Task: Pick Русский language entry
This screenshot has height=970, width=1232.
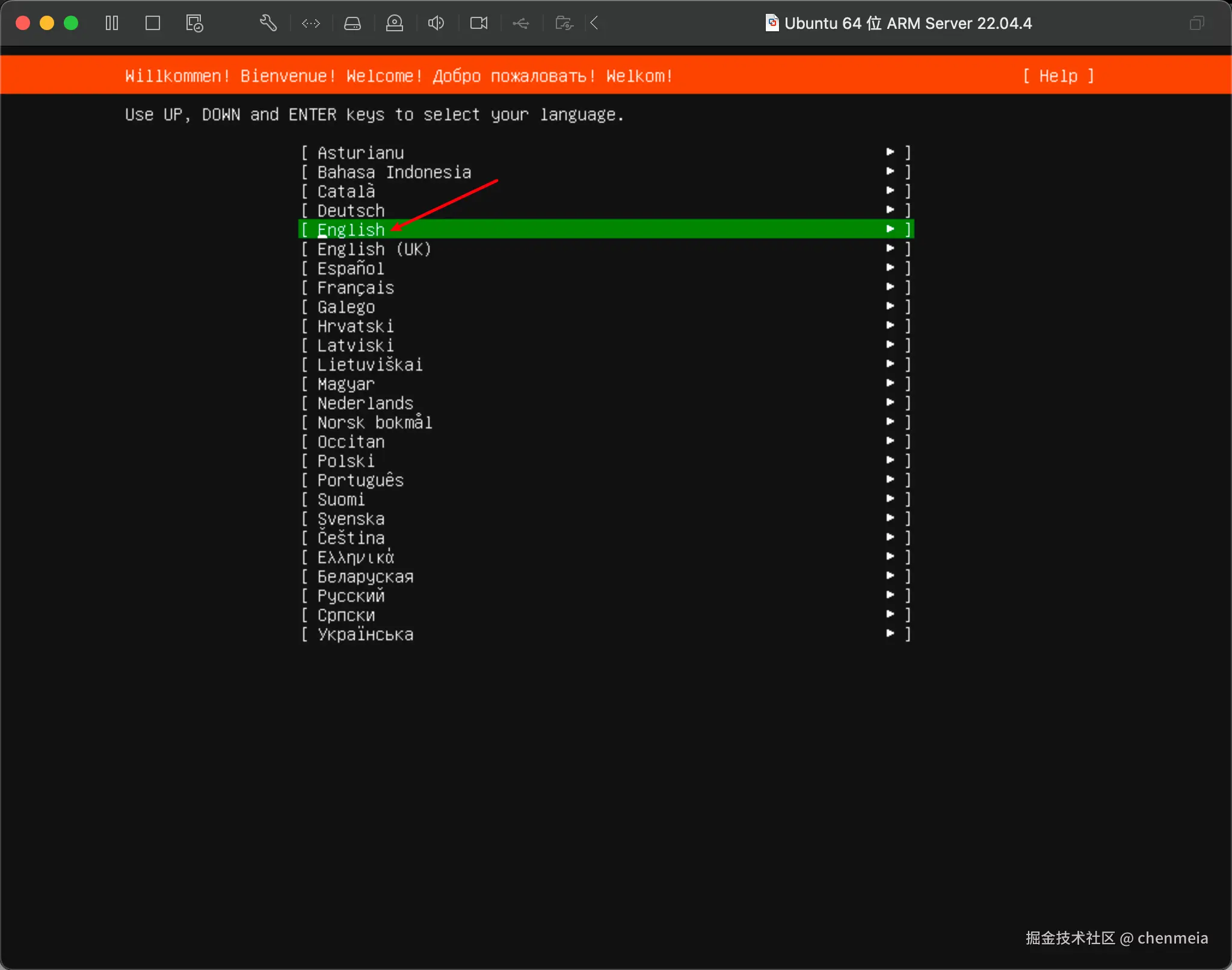Action: click(x=351, y=596)
